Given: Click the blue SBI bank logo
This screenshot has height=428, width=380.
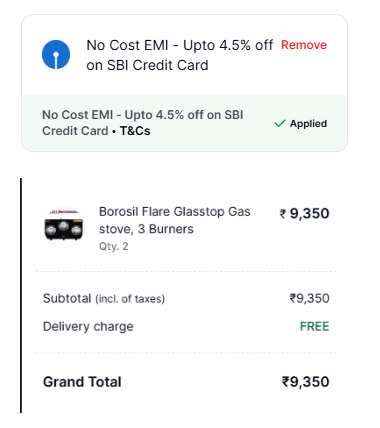Looking at the screenshot, I should coord(56,55).
